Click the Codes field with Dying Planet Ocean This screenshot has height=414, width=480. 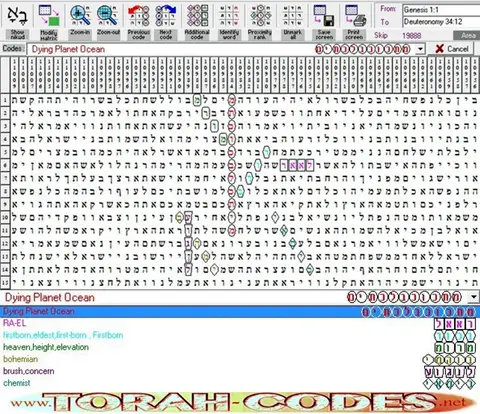click(221, 49)
